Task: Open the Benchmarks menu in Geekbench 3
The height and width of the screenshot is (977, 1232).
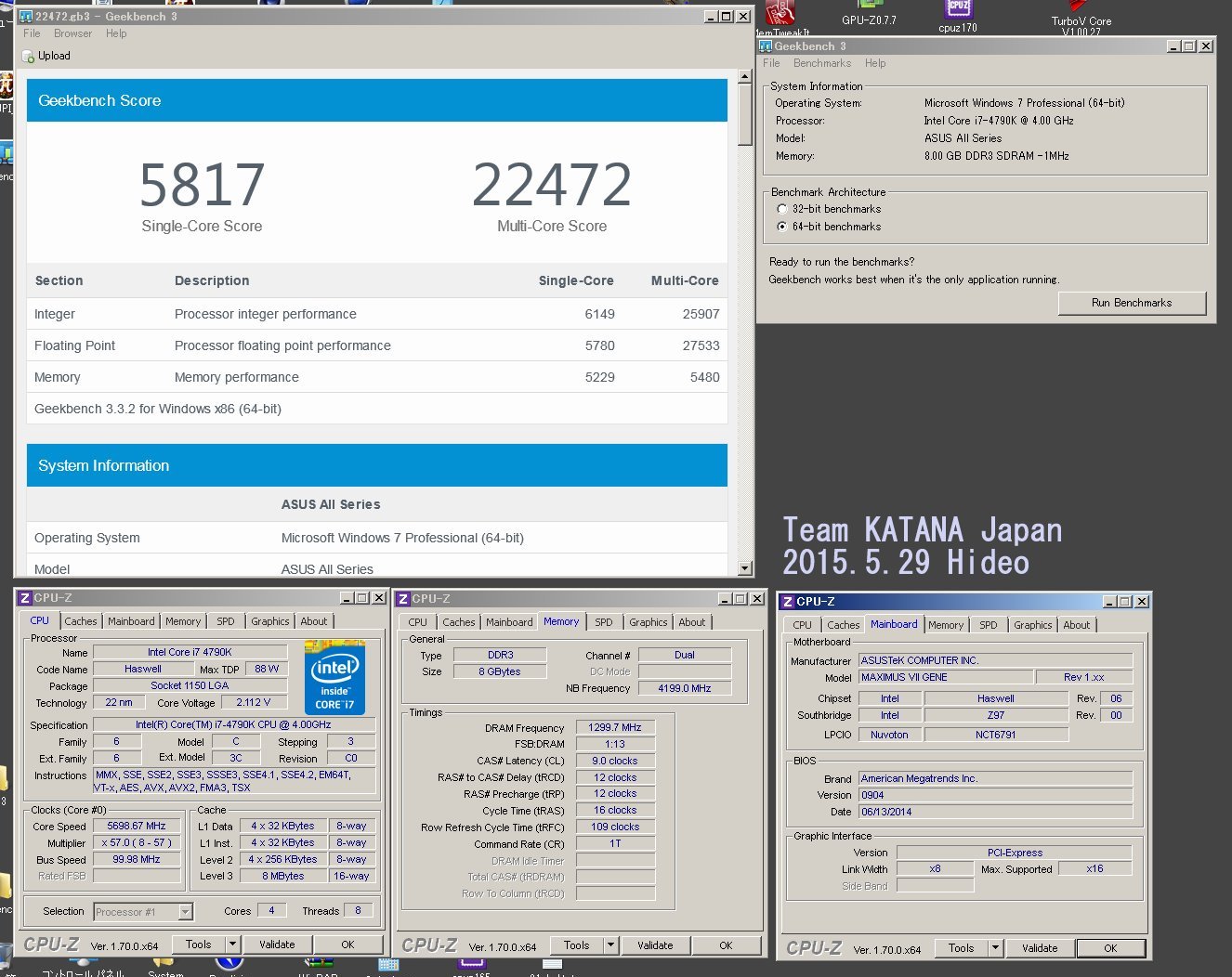Action: [822, 63]
